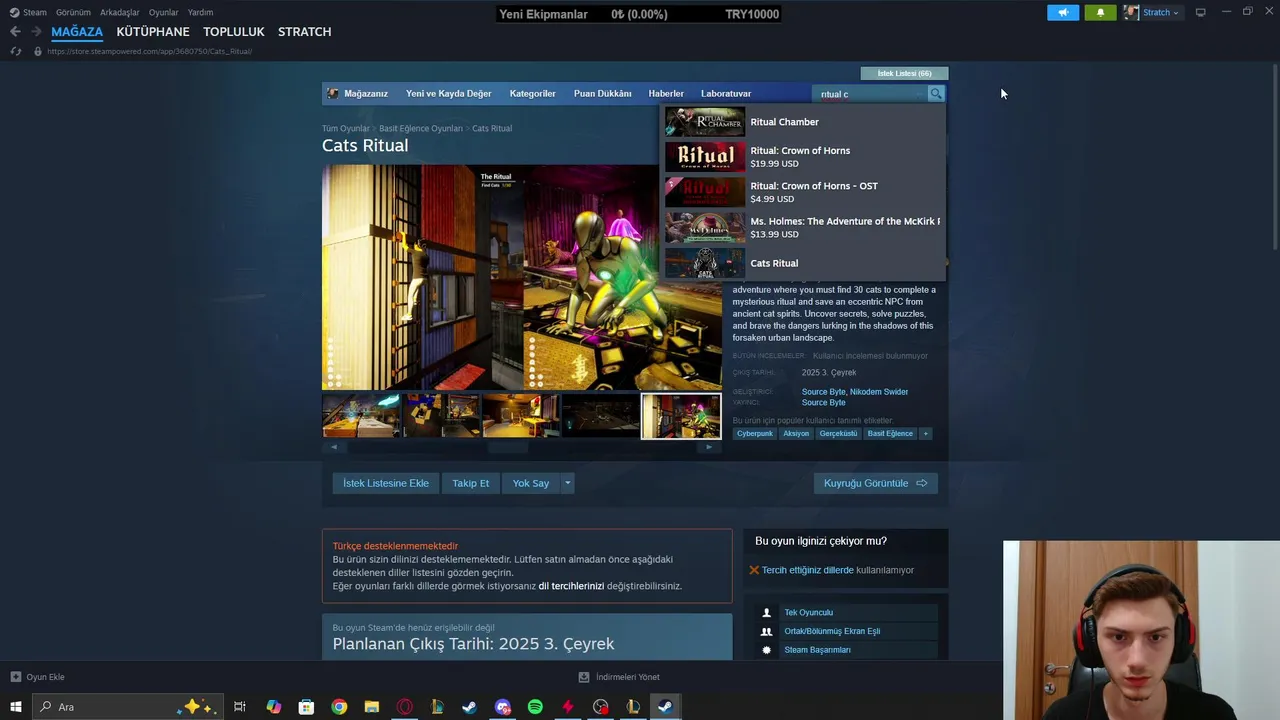The height and width of the screenshot is (720, 1280).
Task: Open File Explorer from taskbar
Action: click(x=372, y=707)
